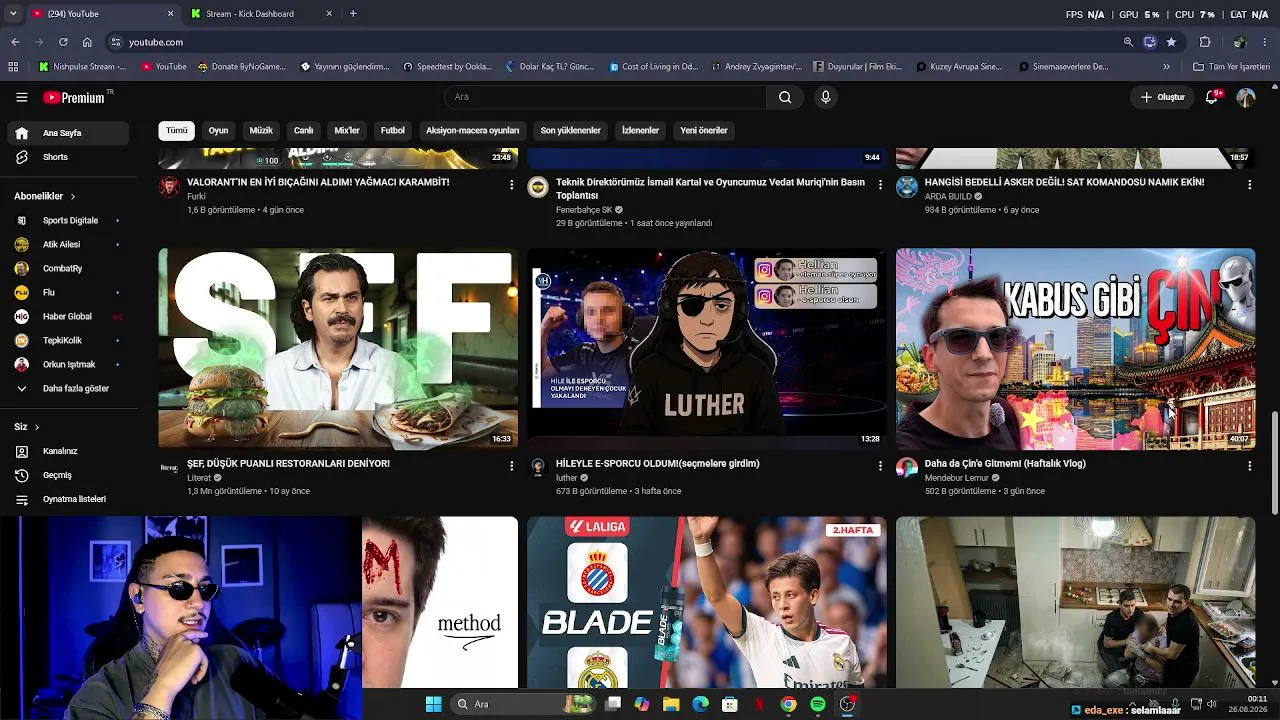Click the Oluştur create button
1280x720 pixels.
pos(1162,97)
